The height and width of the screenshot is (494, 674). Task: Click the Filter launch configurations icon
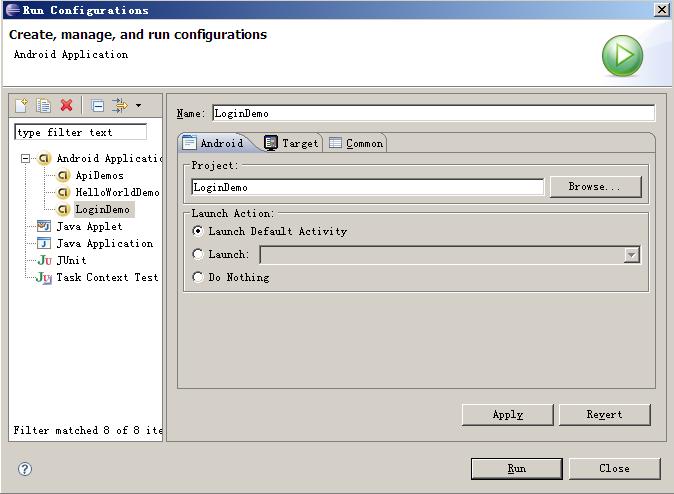[120, 105]
